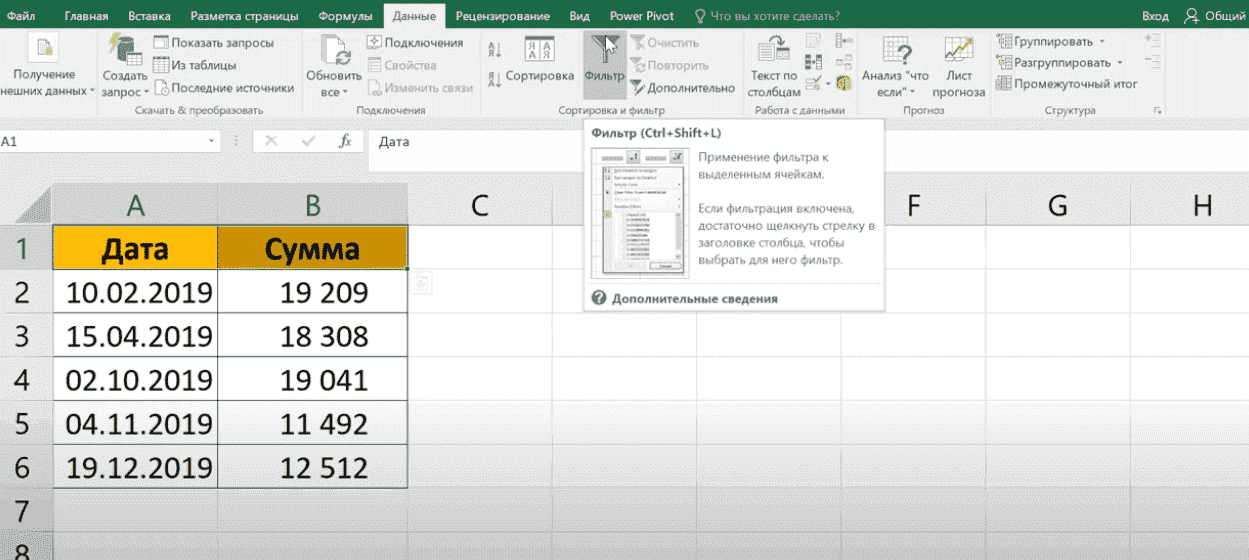The width and height of the screenshot is (1249, 560).
Task: Click Промежуточный итог subtotal icon
Action: coord(1004,84)
